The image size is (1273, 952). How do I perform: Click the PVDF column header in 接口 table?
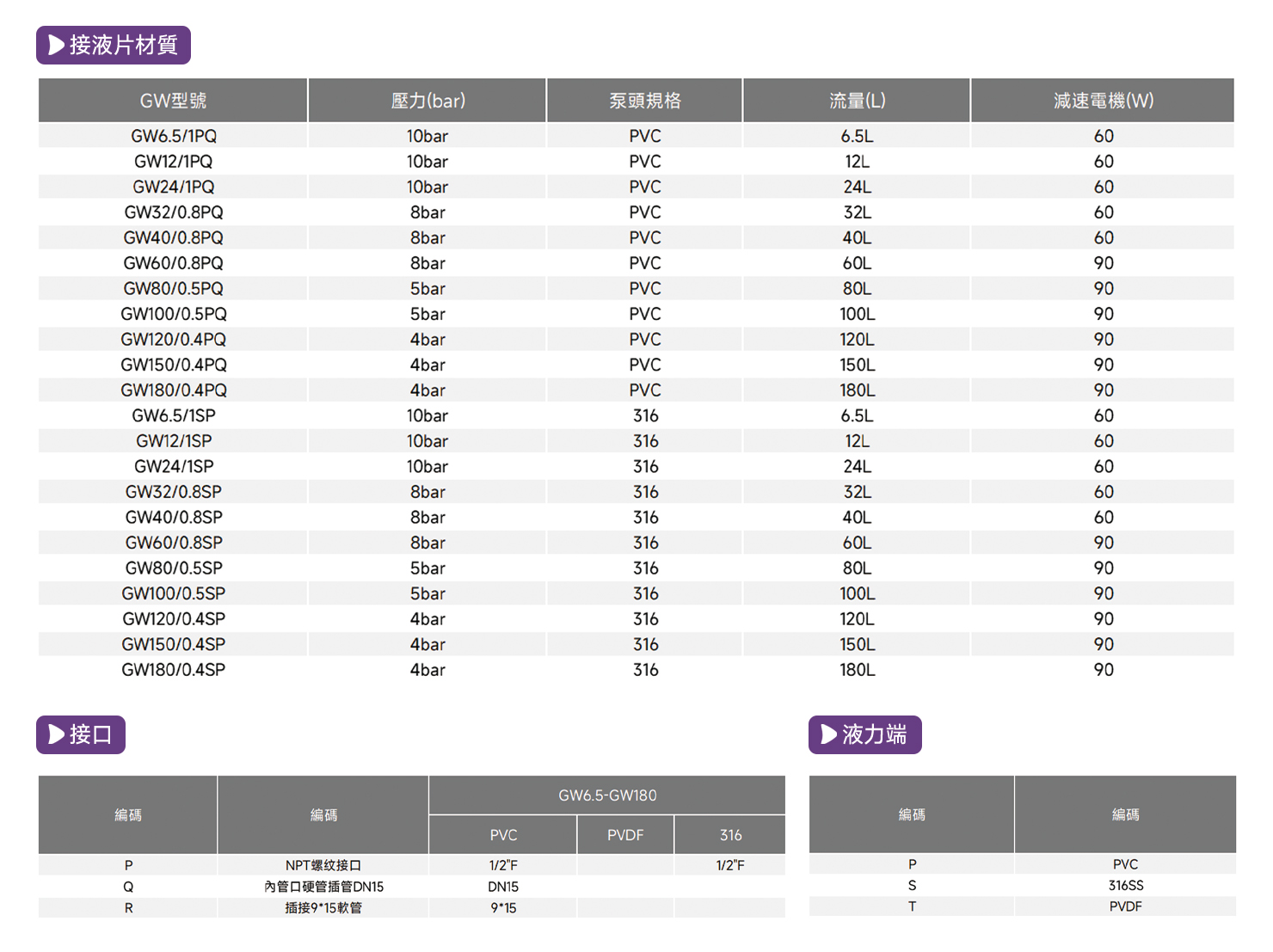pos(625,835)
